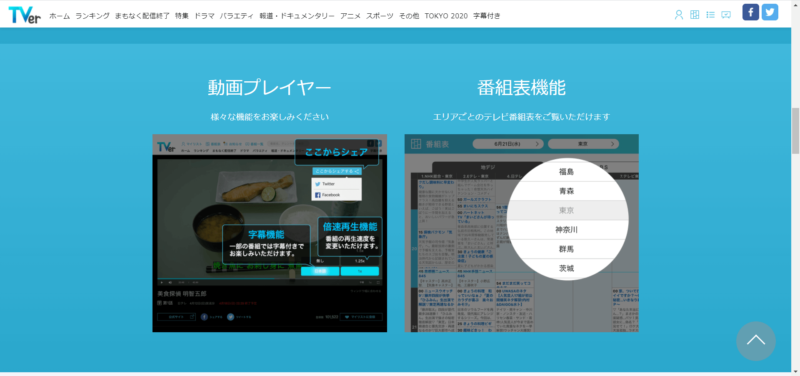
Task: Click the back-to-top arrow button
Action: [756, 341]
